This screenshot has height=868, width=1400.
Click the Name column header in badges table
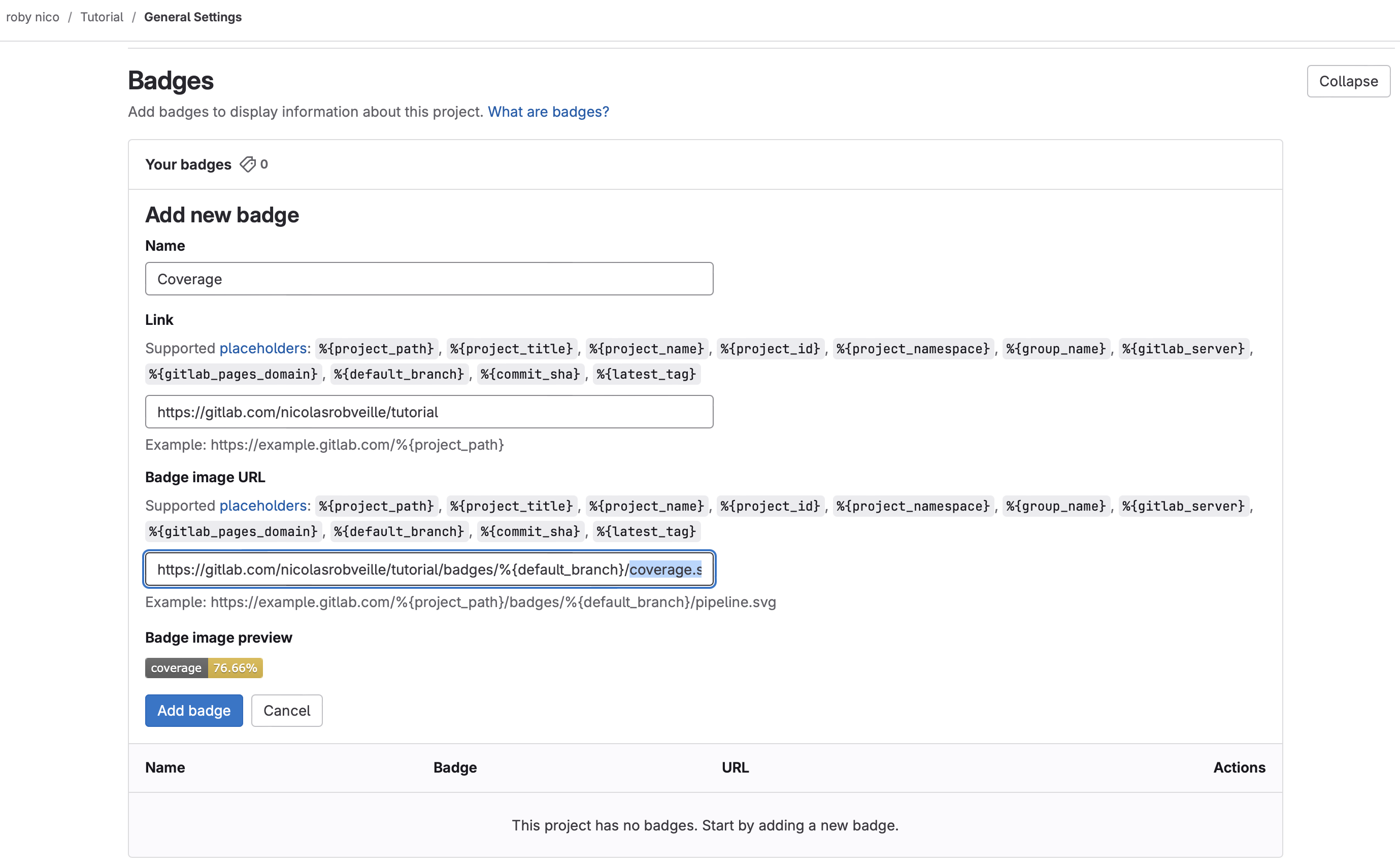click(165, 767)
